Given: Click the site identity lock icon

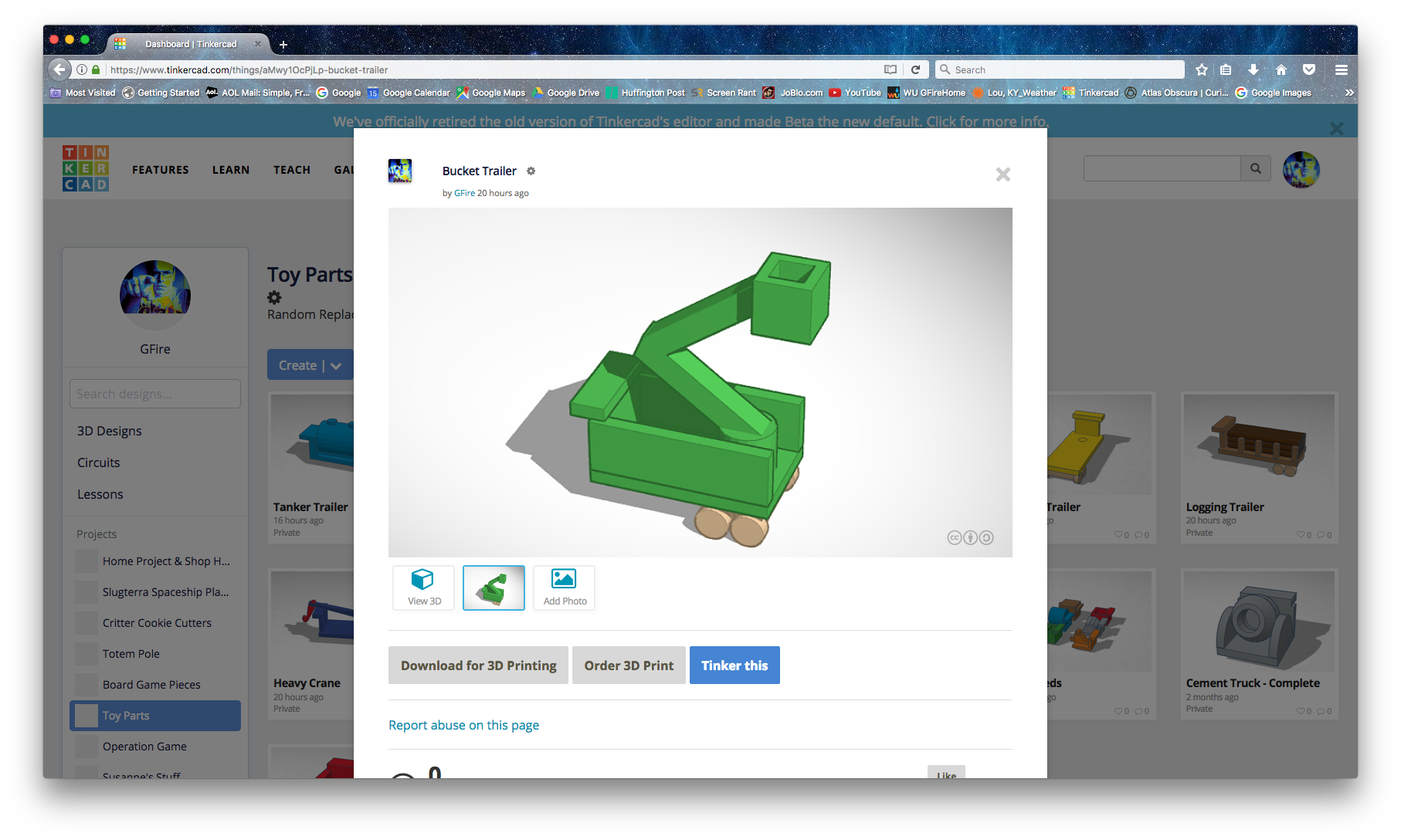Looking at the screenshot, I should click(96, 69).
